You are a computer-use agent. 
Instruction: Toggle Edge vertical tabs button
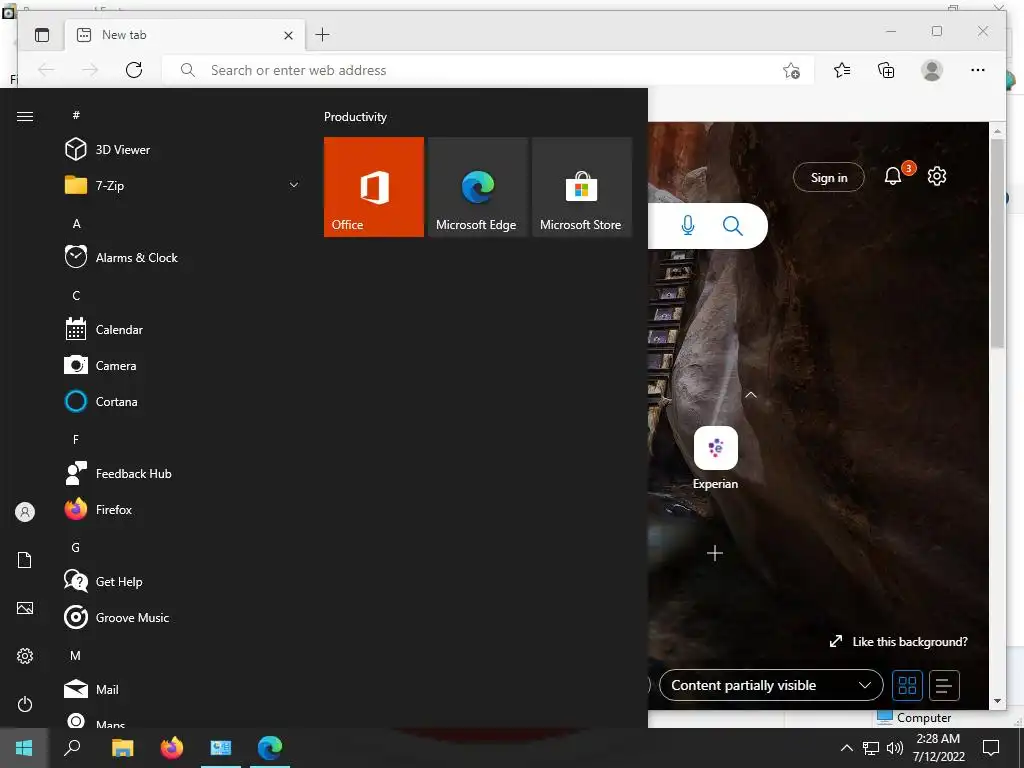[42, 35]
